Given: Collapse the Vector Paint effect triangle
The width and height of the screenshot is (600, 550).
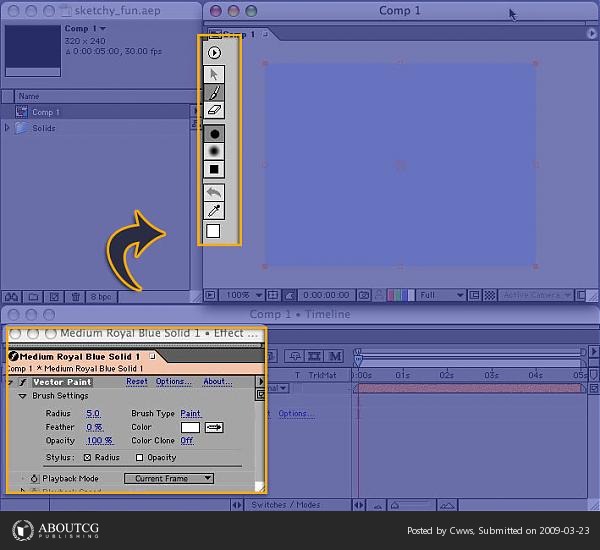Looking at the screenshot, I should tap(10, 382).
